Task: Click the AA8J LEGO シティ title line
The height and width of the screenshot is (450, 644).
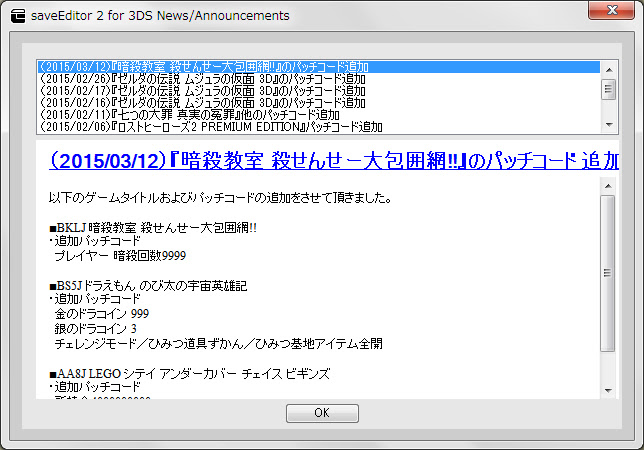Action: tap(189, 374)
